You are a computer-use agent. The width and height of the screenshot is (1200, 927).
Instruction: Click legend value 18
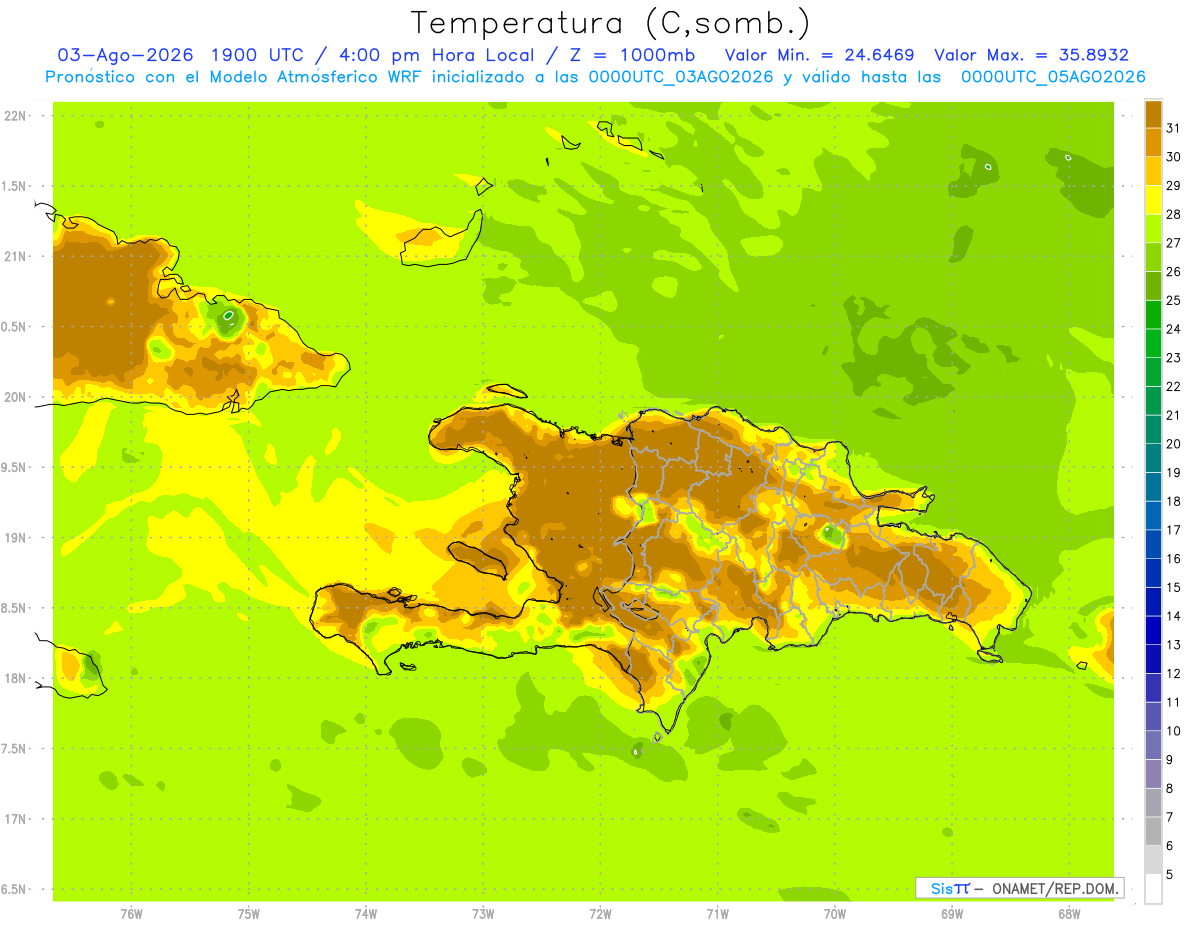coord(1174,501)
